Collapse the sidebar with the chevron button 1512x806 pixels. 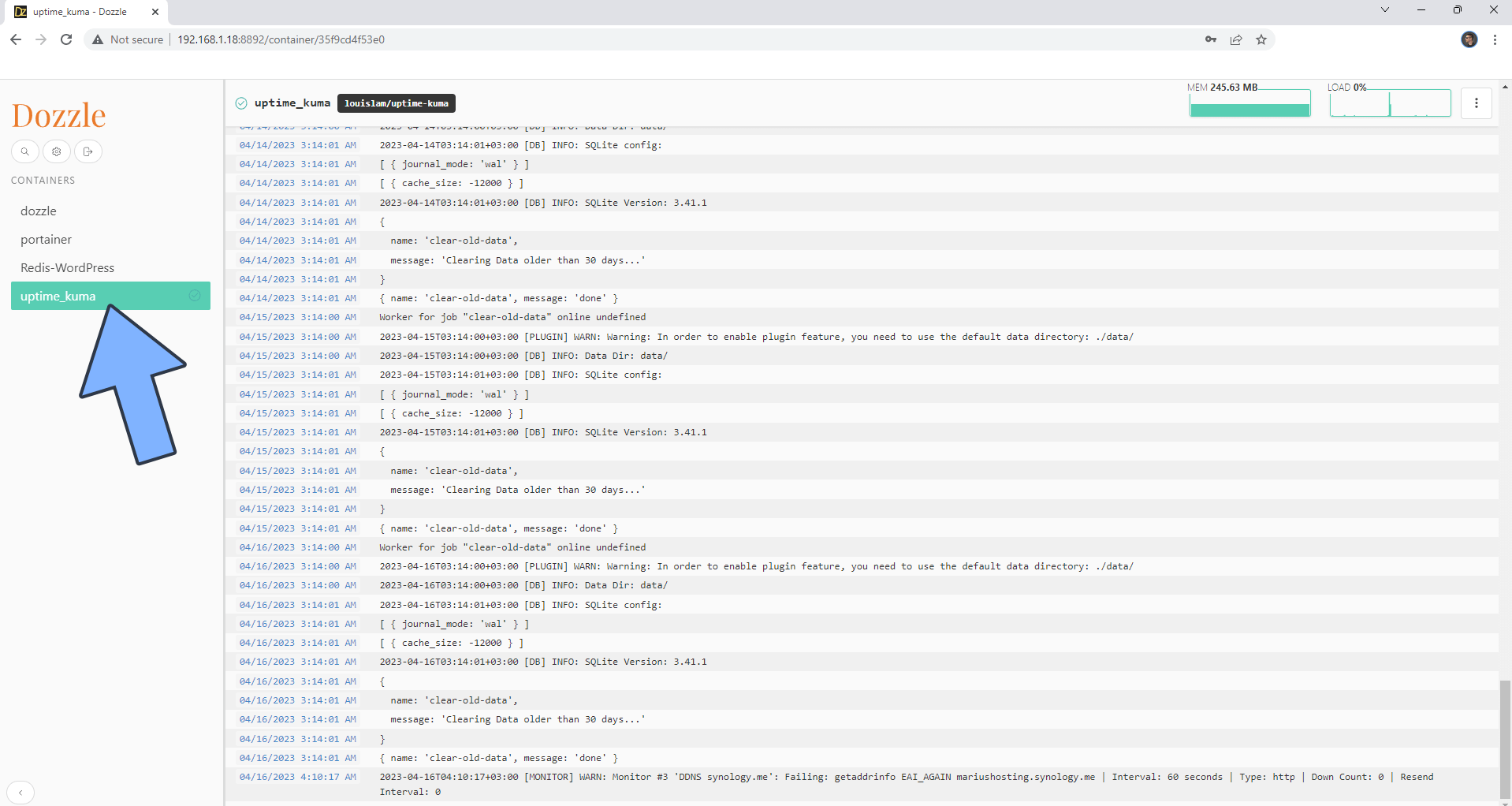20,793
